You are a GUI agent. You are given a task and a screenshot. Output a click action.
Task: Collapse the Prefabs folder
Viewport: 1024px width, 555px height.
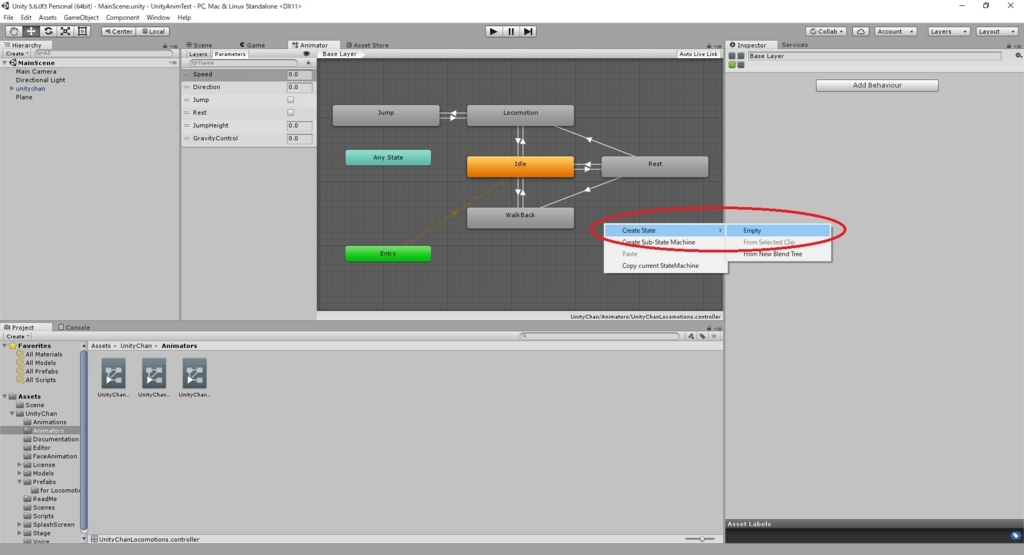[x=20, y=482]
